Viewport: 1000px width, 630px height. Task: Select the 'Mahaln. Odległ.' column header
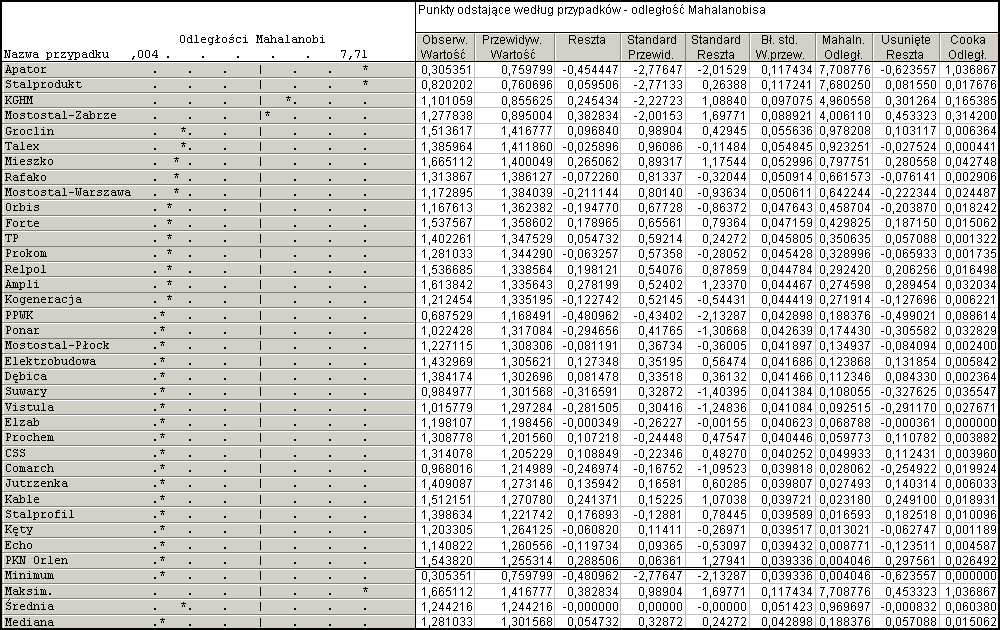tap(842, 47)
